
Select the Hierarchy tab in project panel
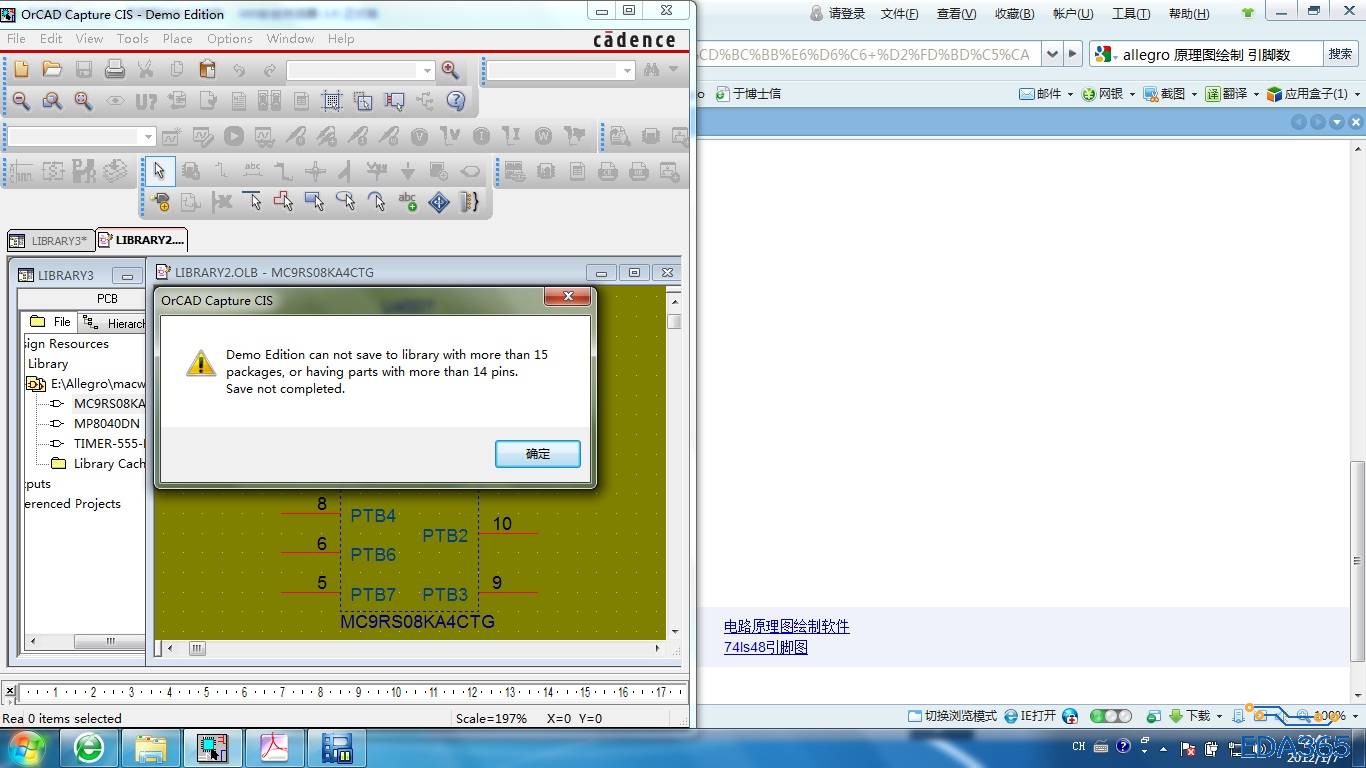(x=113, y=323)
